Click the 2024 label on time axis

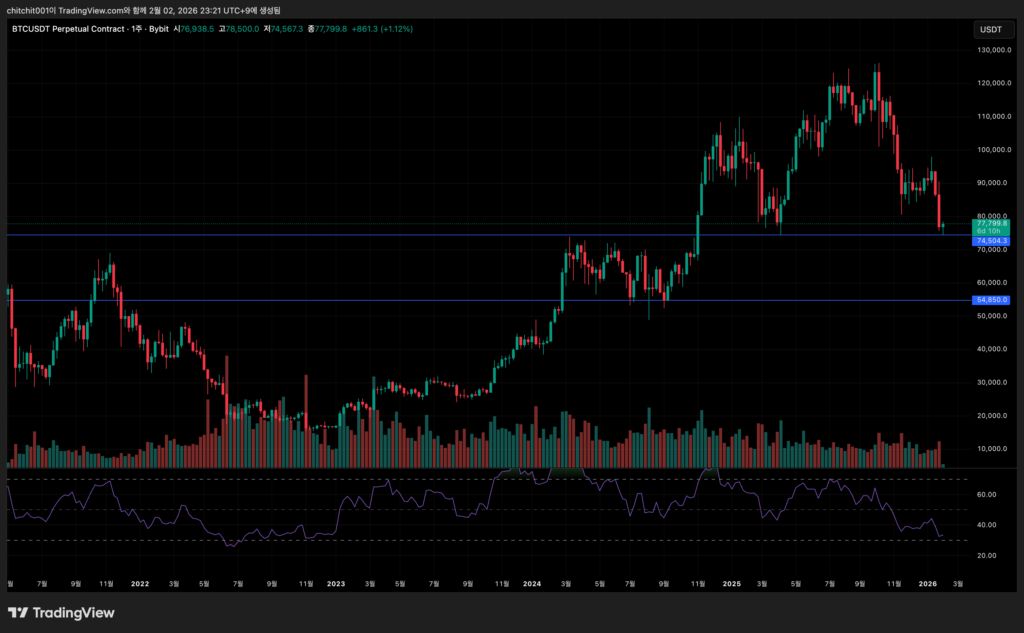[532, 583]
